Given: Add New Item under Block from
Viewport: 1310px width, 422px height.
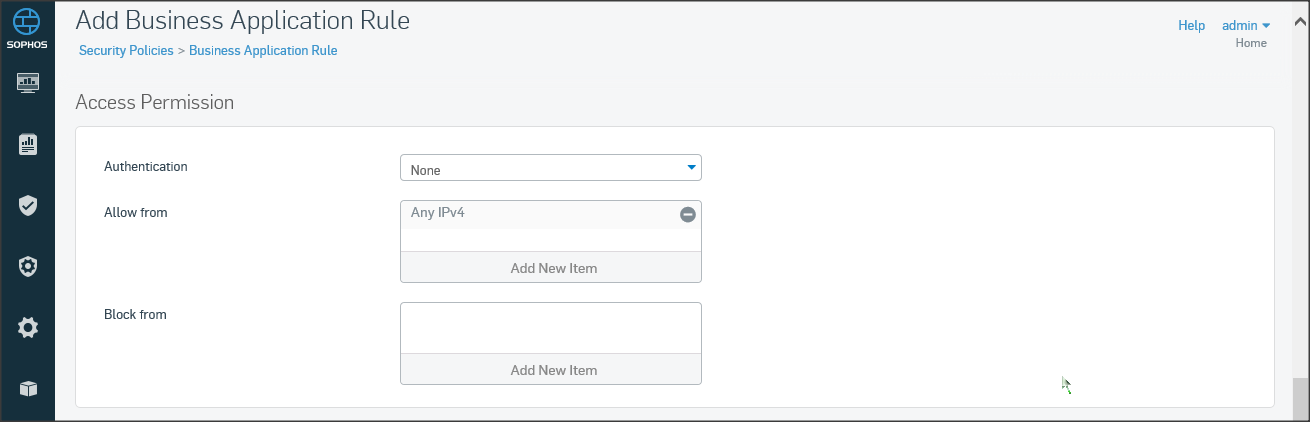Looking at the screenshot, I should pos(551,370).
